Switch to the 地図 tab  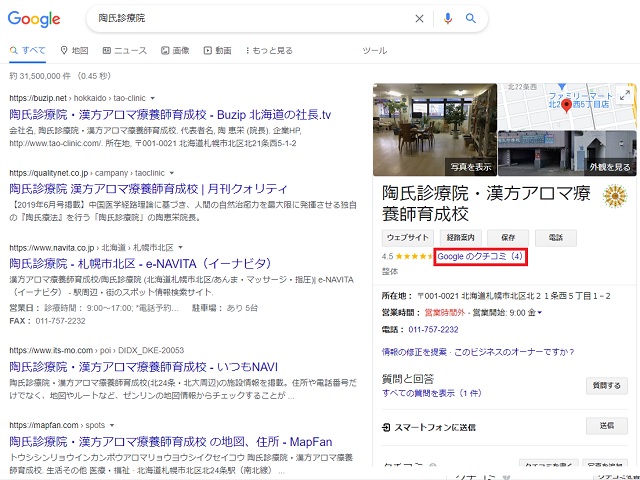click(x=74, y=51)
